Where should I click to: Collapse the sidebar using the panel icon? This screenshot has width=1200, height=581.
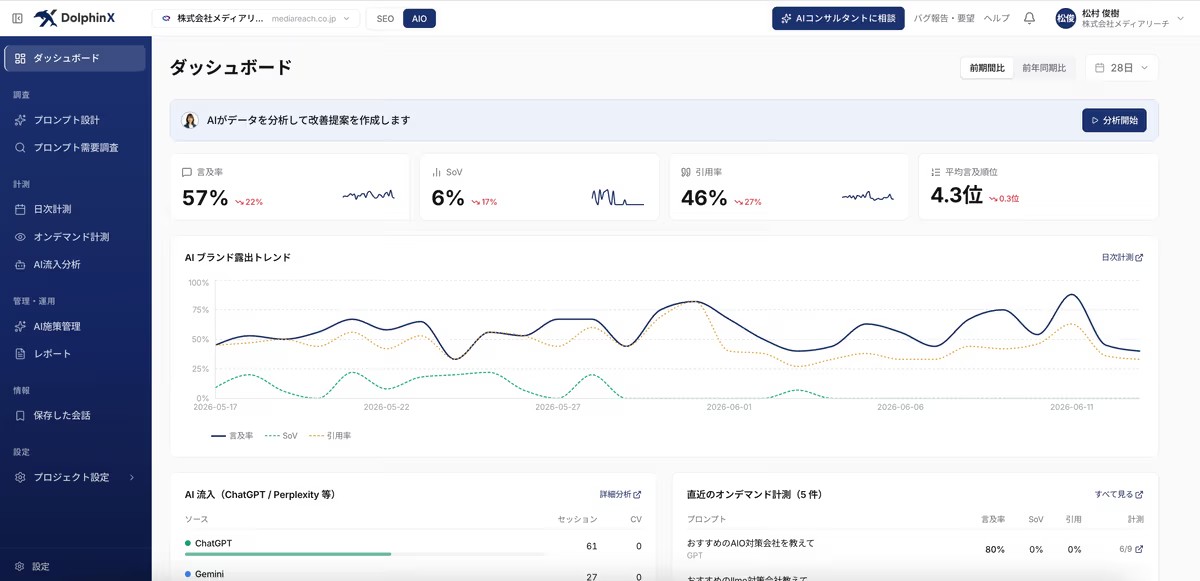point(17,18)
